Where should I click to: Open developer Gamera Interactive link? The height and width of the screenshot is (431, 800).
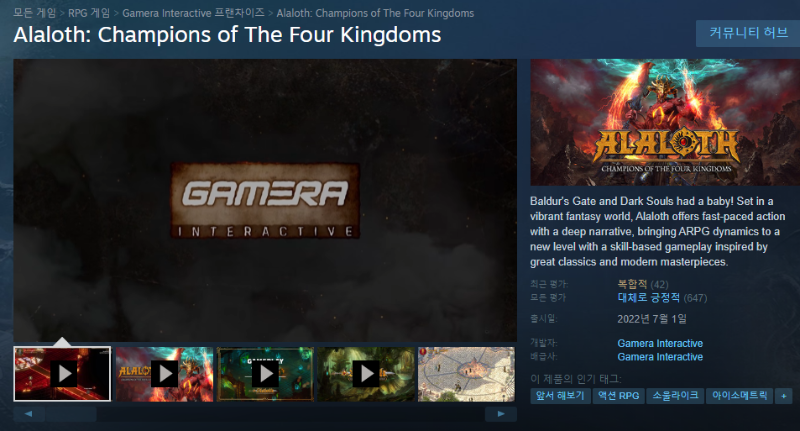[660, 343]
